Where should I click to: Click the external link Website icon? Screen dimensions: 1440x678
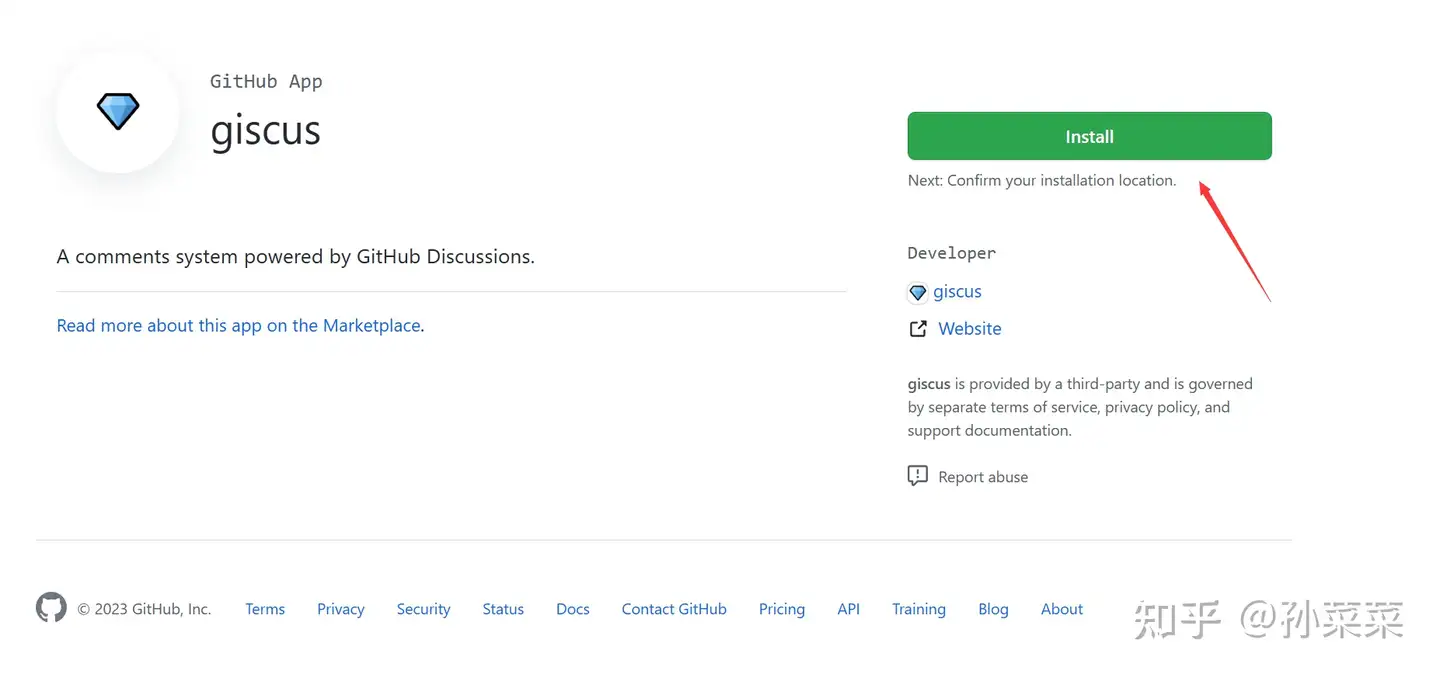pos(917,329)
